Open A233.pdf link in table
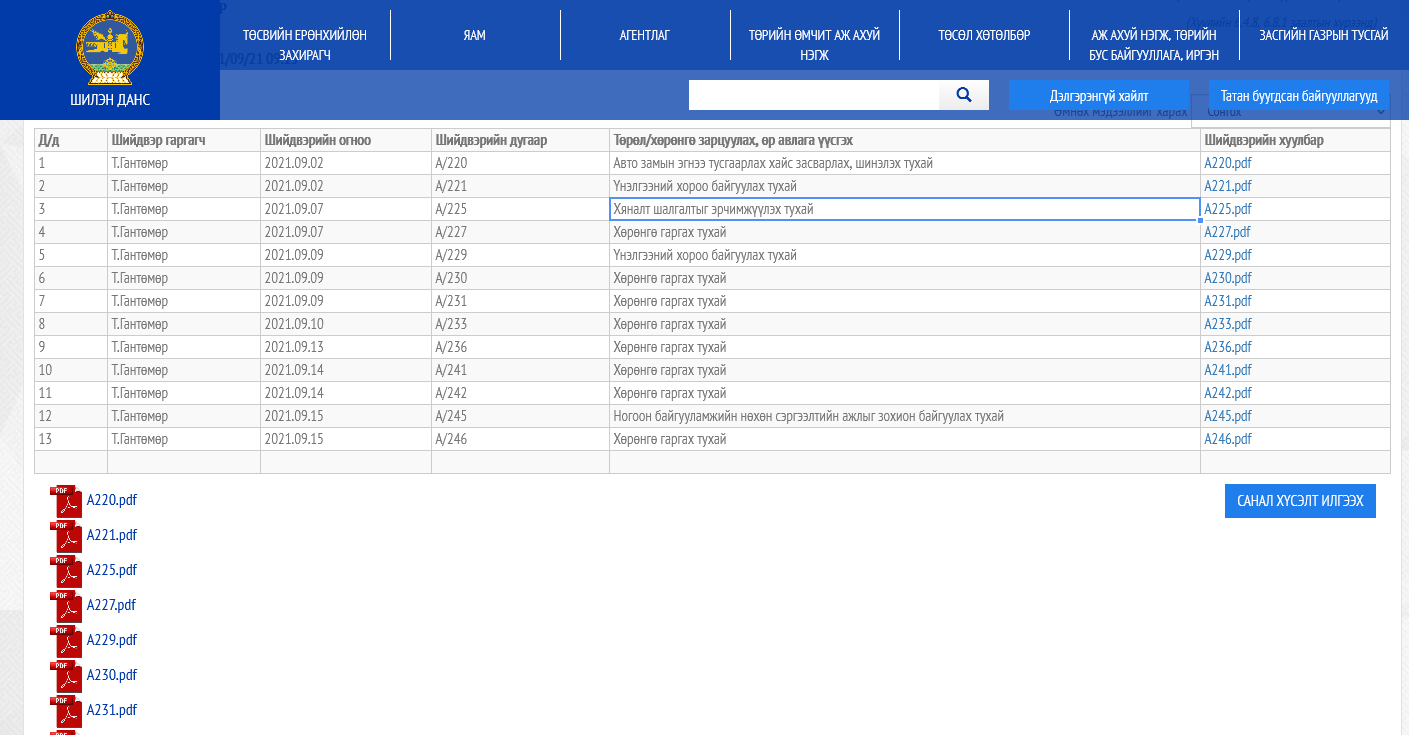 tap(1228, 324)
